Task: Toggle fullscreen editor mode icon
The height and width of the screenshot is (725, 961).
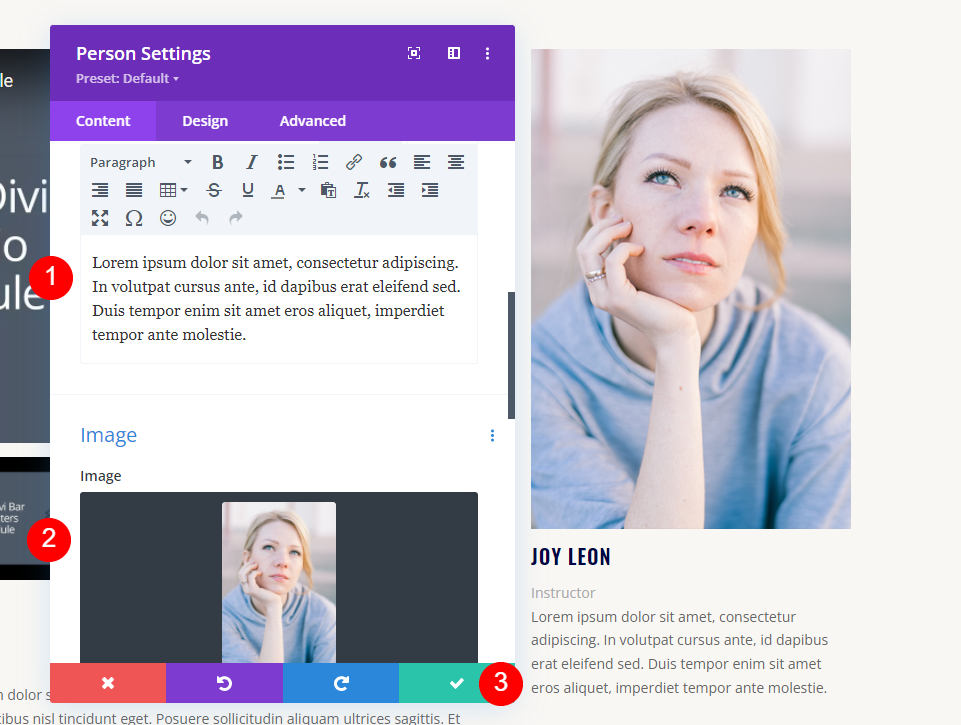Action: (100, 218)
